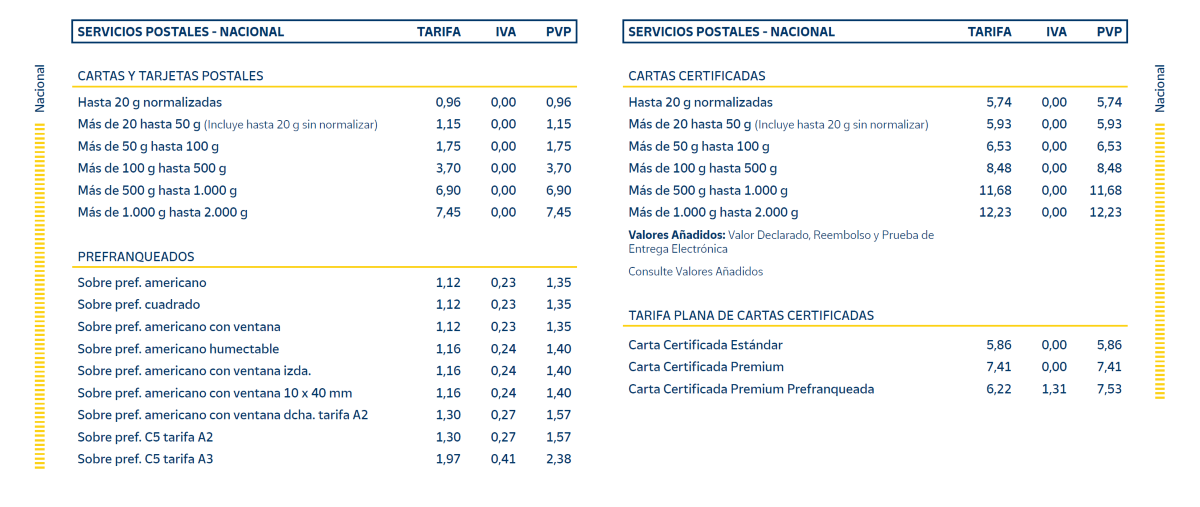Click the Sobre pref. americano humectable row label

tap(178, 349)
